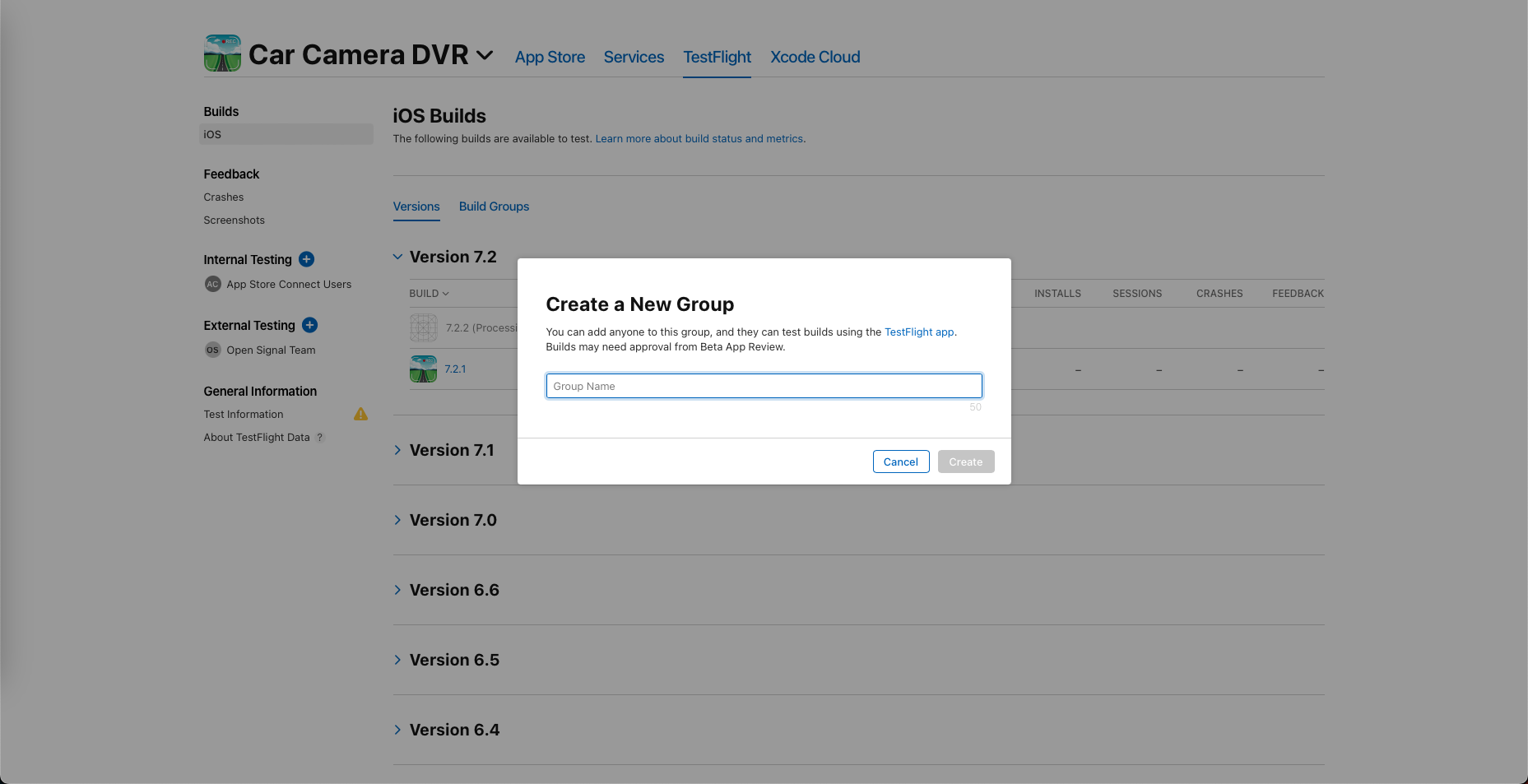Click the FEEDBACK column header
Image resolution: width=1528 pixels, height=784 pixels.
pyautogui.click(x=1298, y=294)
